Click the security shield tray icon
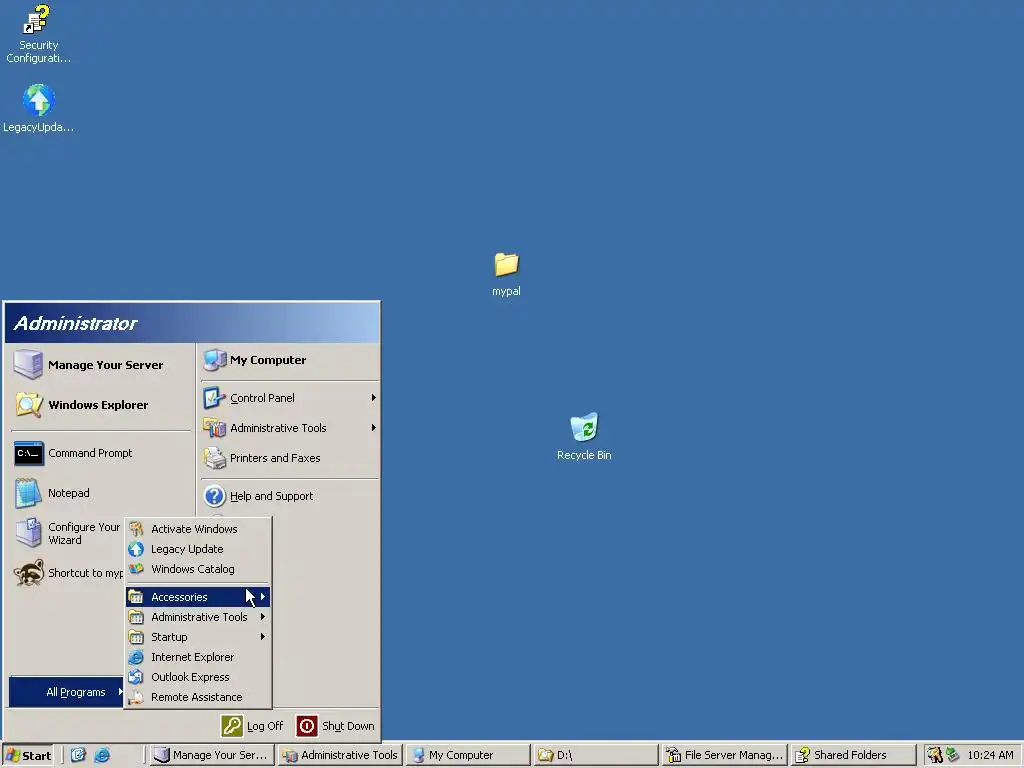This screenshot has width=1024, height=768. pyautogui.click(x=935, y=755)
